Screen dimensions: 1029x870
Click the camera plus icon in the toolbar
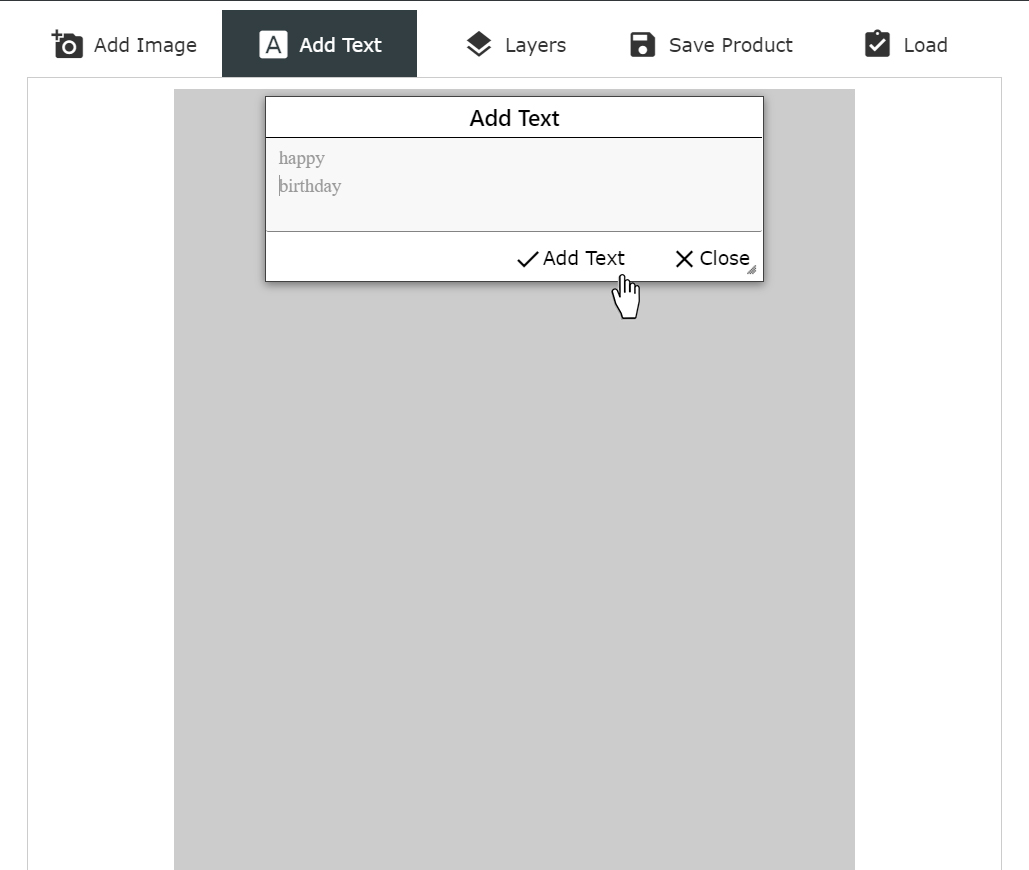[x=66, y=44]
